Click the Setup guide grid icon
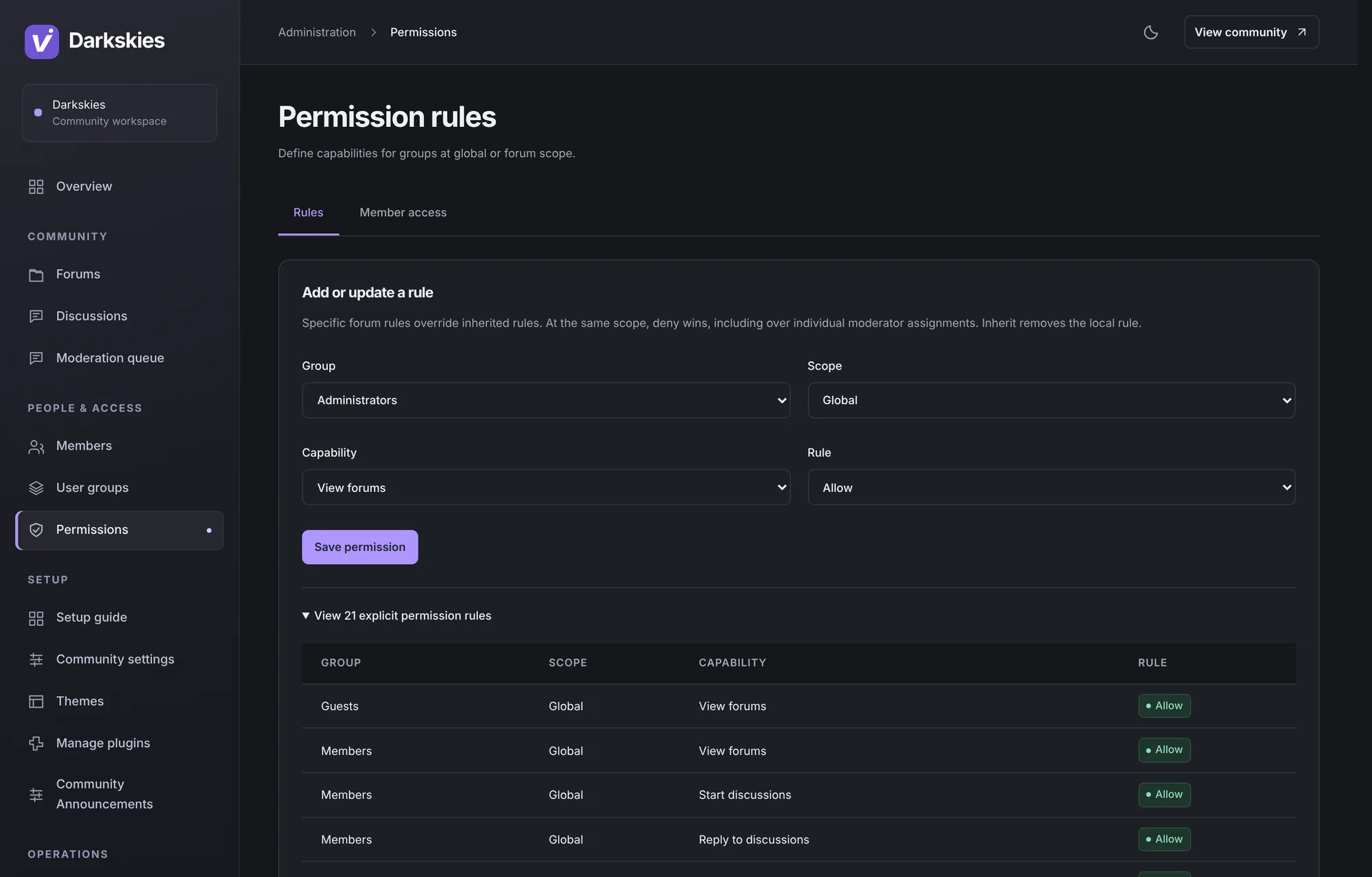This screenshot has height=877, width=1372. [36, 618]
